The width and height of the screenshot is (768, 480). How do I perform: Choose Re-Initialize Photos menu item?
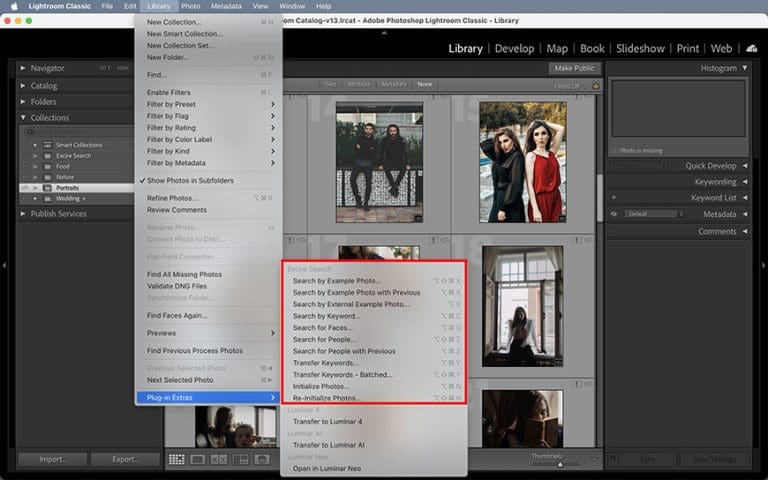pyautogui.click(x=374, y=398)
